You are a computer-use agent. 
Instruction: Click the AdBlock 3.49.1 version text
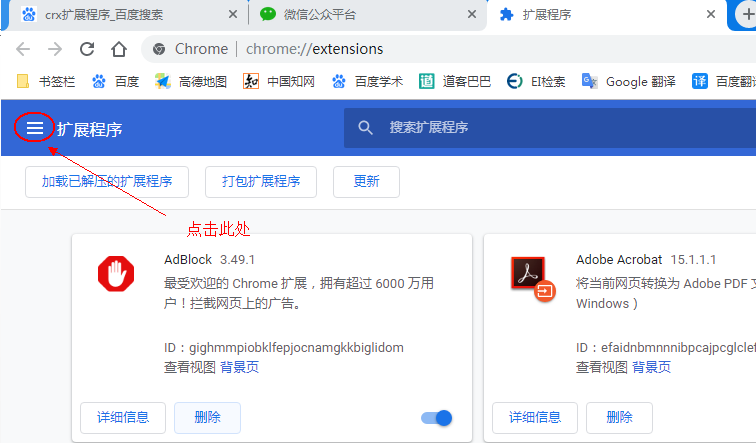(x=237, y=260)
